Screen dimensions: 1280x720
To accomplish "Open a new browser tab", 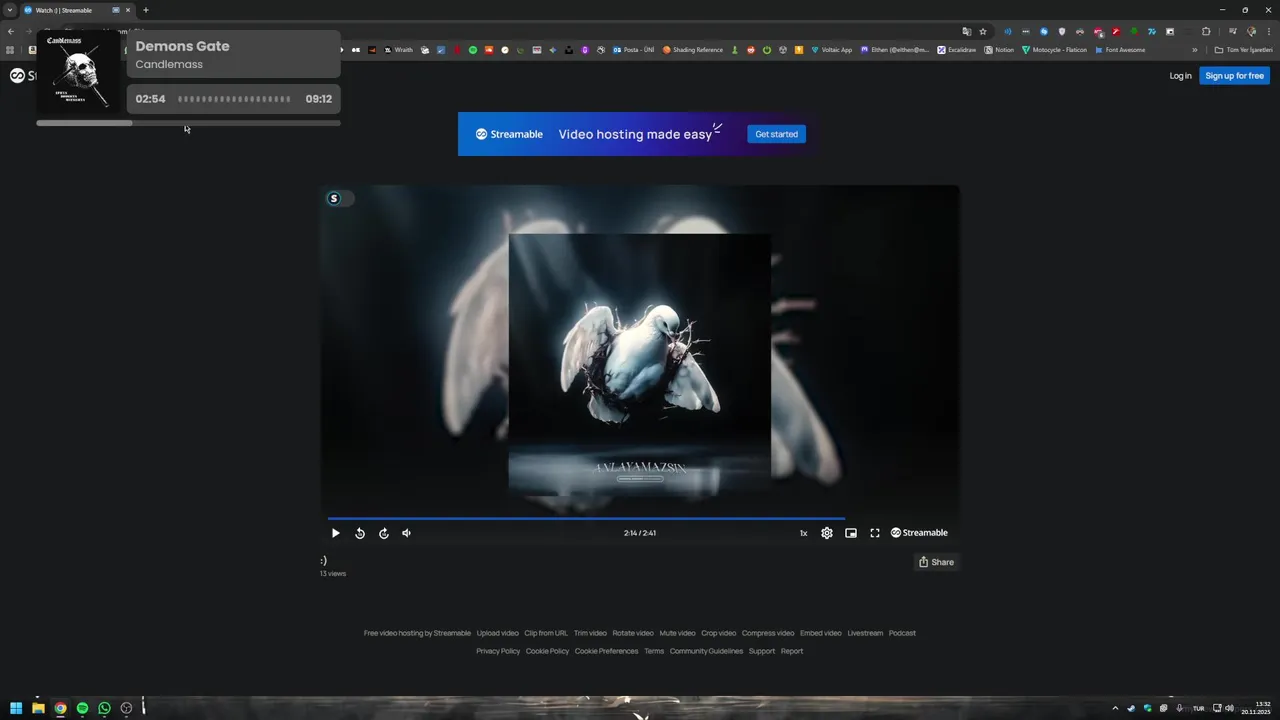I will pyautogui.click(x=146, y=10).
